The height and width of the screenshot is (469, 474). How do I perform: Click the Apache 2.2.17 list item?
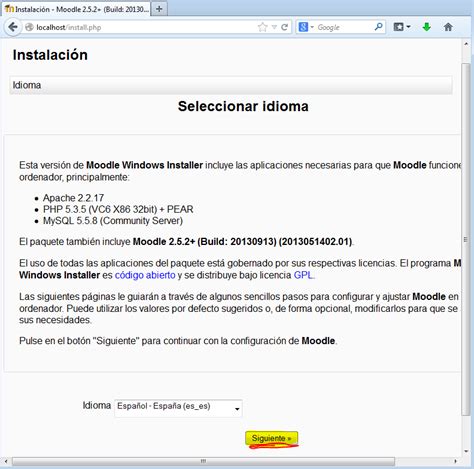[73, 198]
